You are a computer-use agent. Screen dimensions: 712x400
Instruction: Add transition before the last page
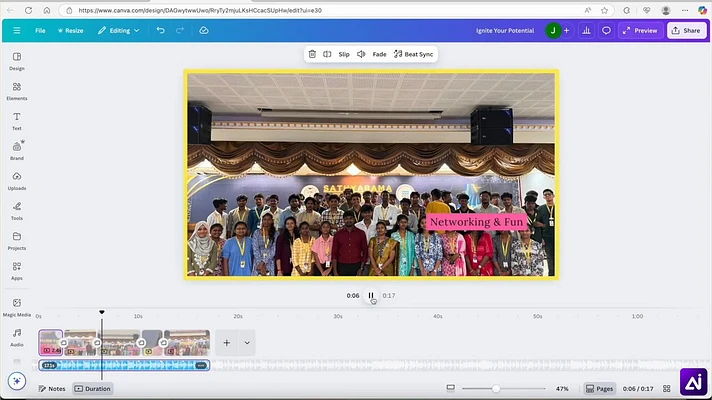coord(163,342)
